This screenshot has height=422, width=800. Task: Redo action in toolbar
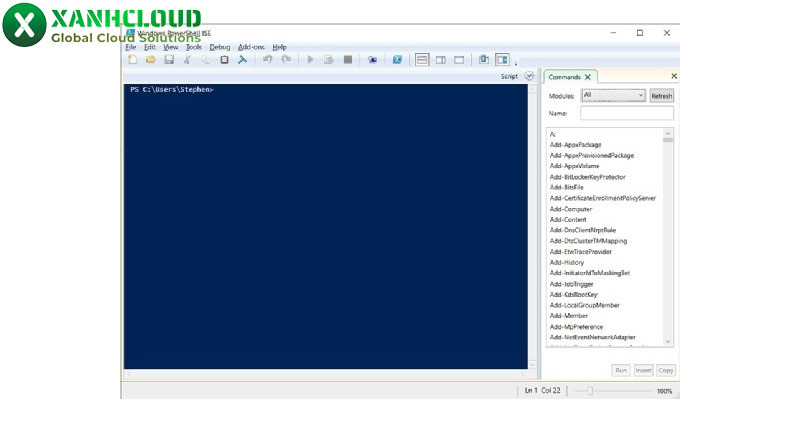click(286, 60)
